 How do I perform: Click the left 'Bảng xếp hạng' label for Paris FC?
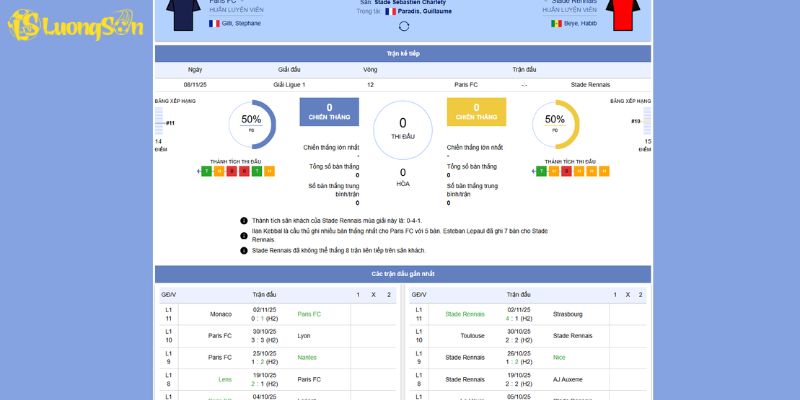(x=175, y=101)
